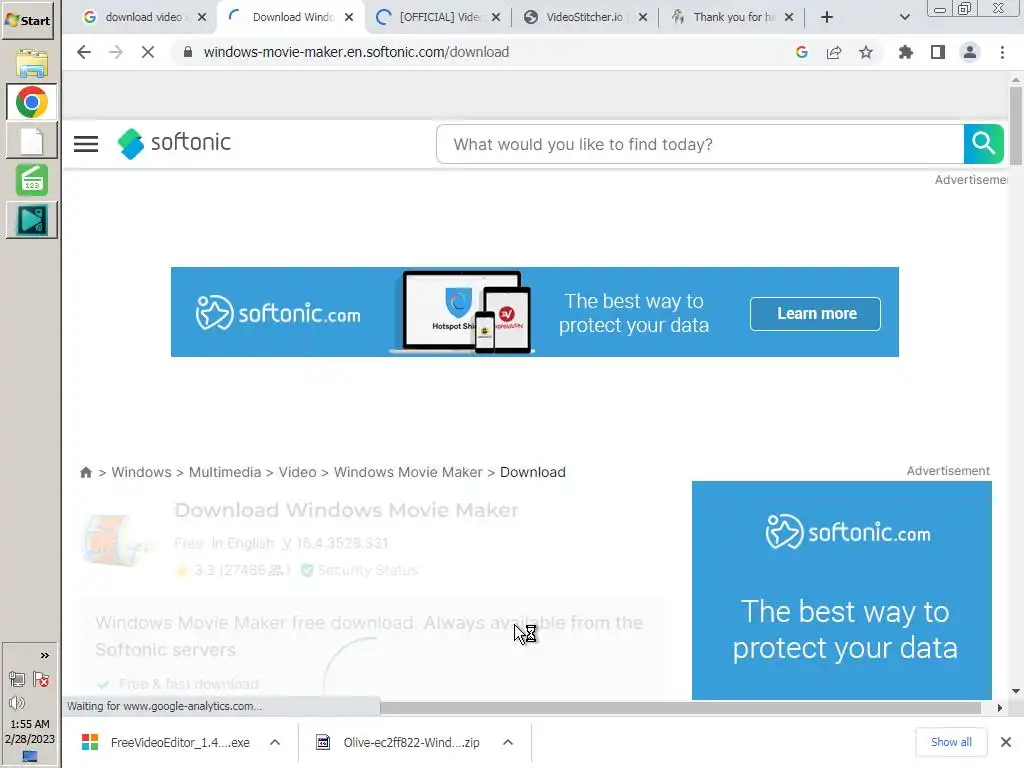Screen dimensions: 1024x768
Task: Open the blank document taskbar icon
Action: (31, 141)
